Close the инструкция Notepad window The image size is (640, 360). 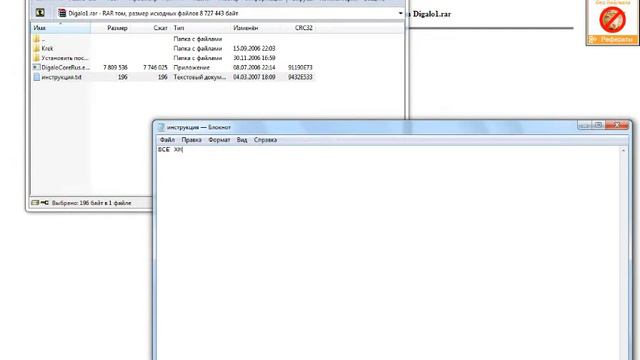point(617,125)
